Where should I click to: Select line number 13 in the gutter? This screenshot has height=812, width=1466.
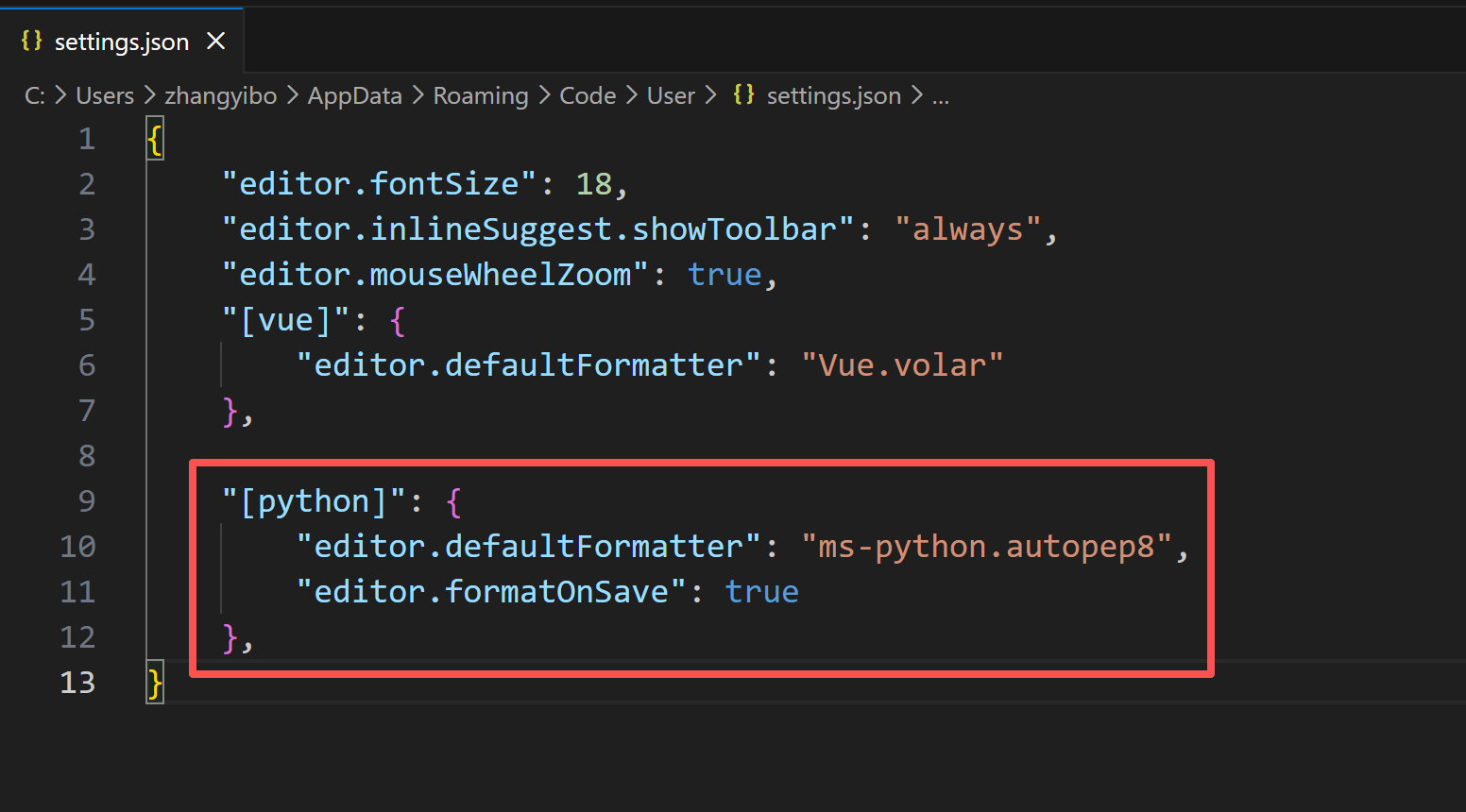coord(77,682)
